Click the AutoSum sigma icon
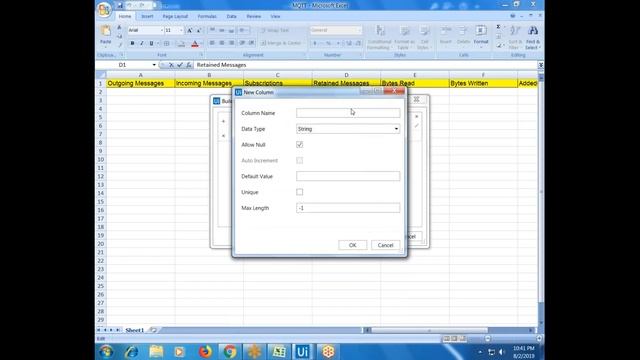640x360 pixels. (x=498, y=27)
